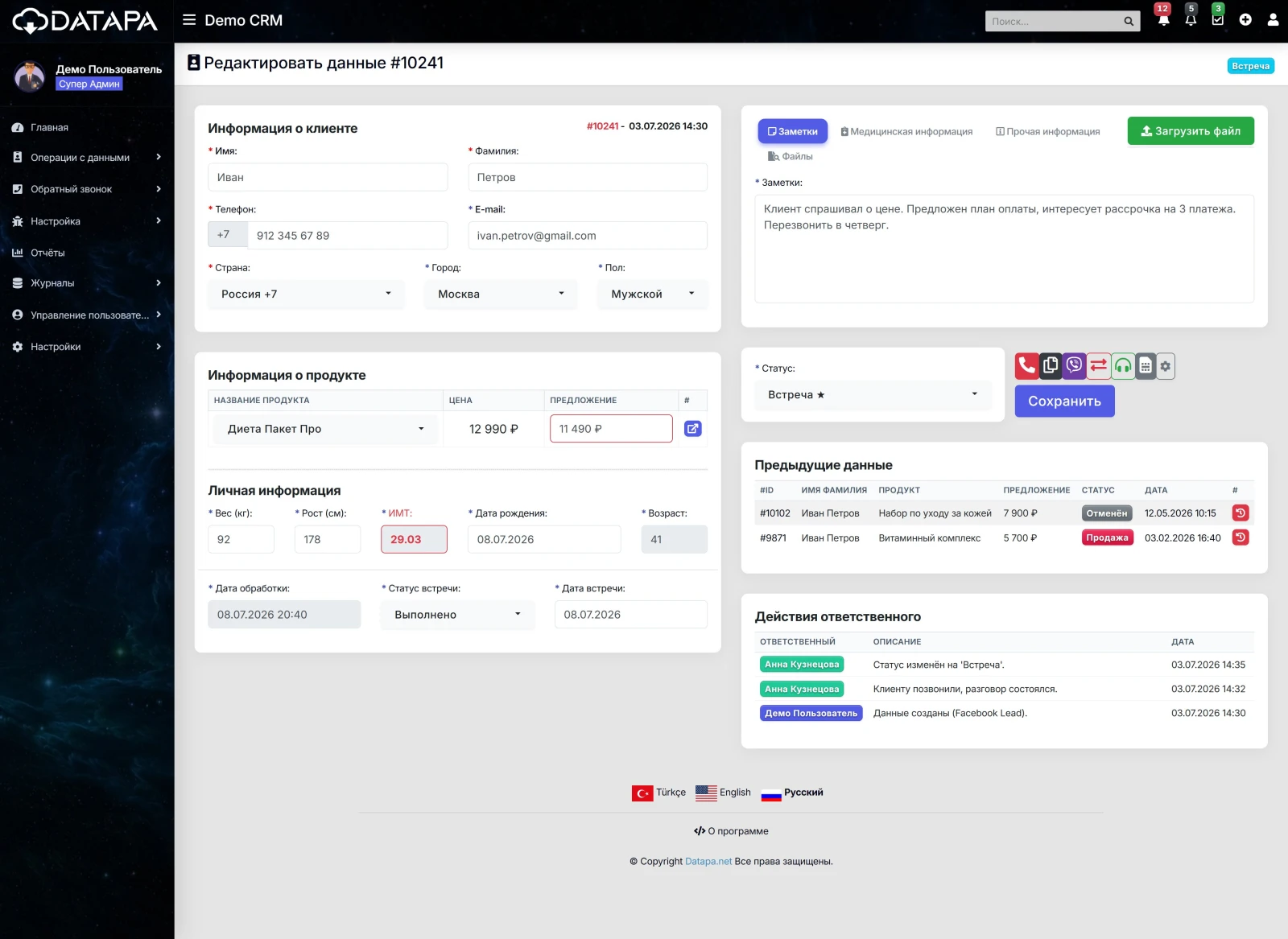1288x939 pixels.
Task: Click the Загрузить файл button
Action: pyautogui.click(x=1191, y=131)
